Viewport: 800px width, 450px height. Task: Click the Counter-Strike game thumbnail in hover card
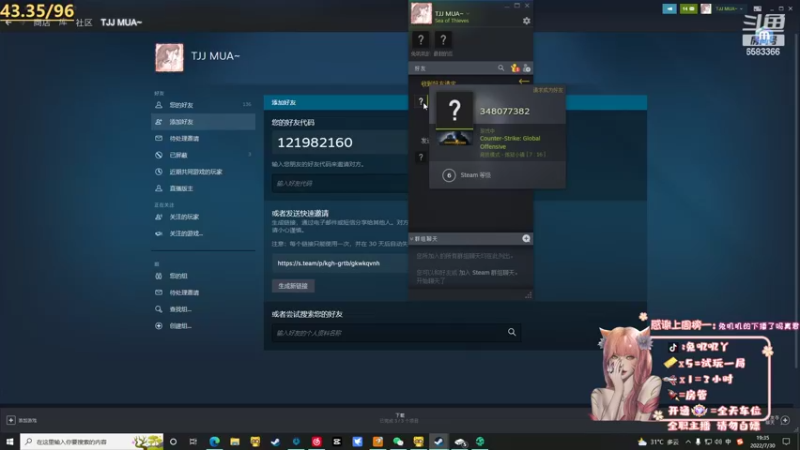click(x=455, y=138)
